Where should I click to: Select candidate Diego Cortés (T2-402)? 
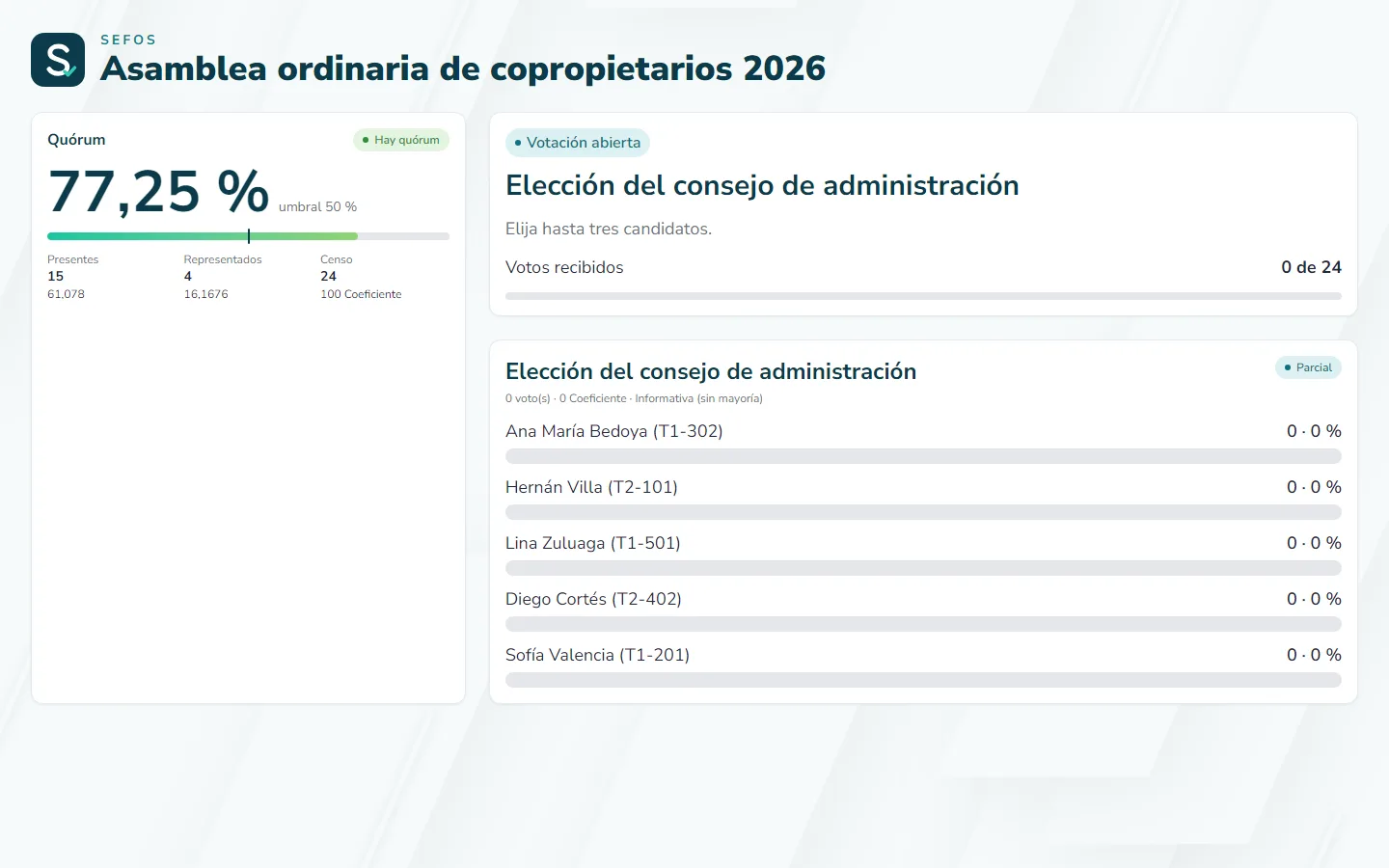(x=593, y=599)
